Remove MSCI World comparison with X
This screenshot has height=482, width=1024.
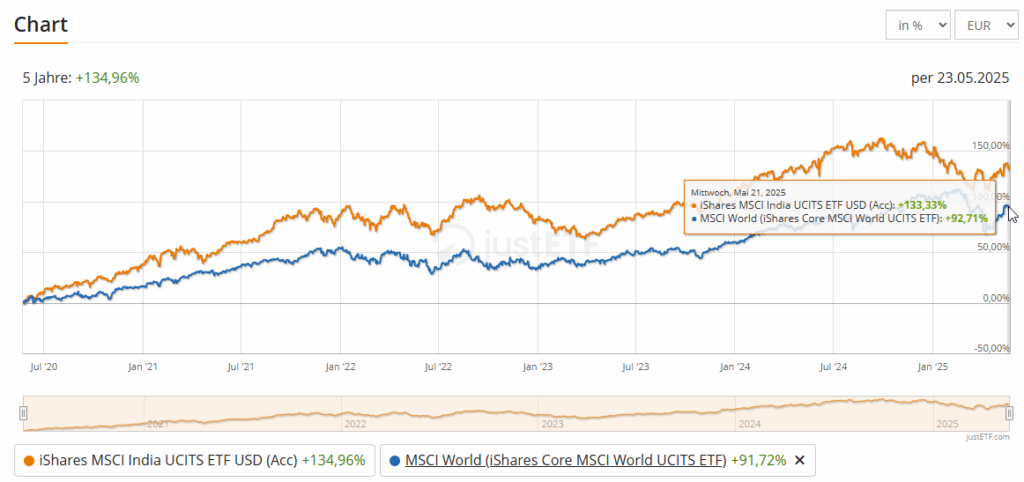click(799, 460)
